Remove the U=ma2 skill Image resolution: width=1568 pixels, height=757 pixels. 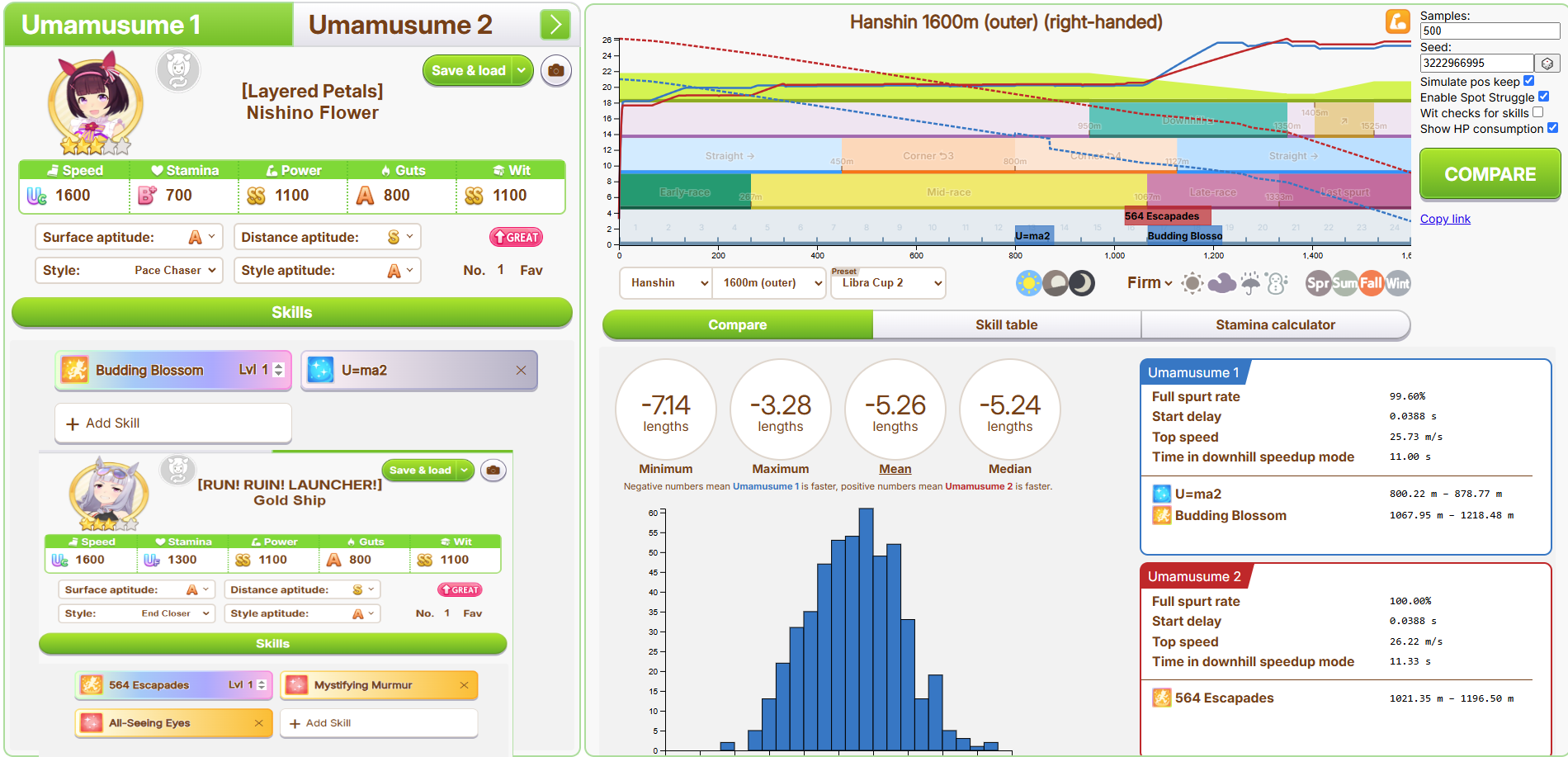[x=521, y=371]
